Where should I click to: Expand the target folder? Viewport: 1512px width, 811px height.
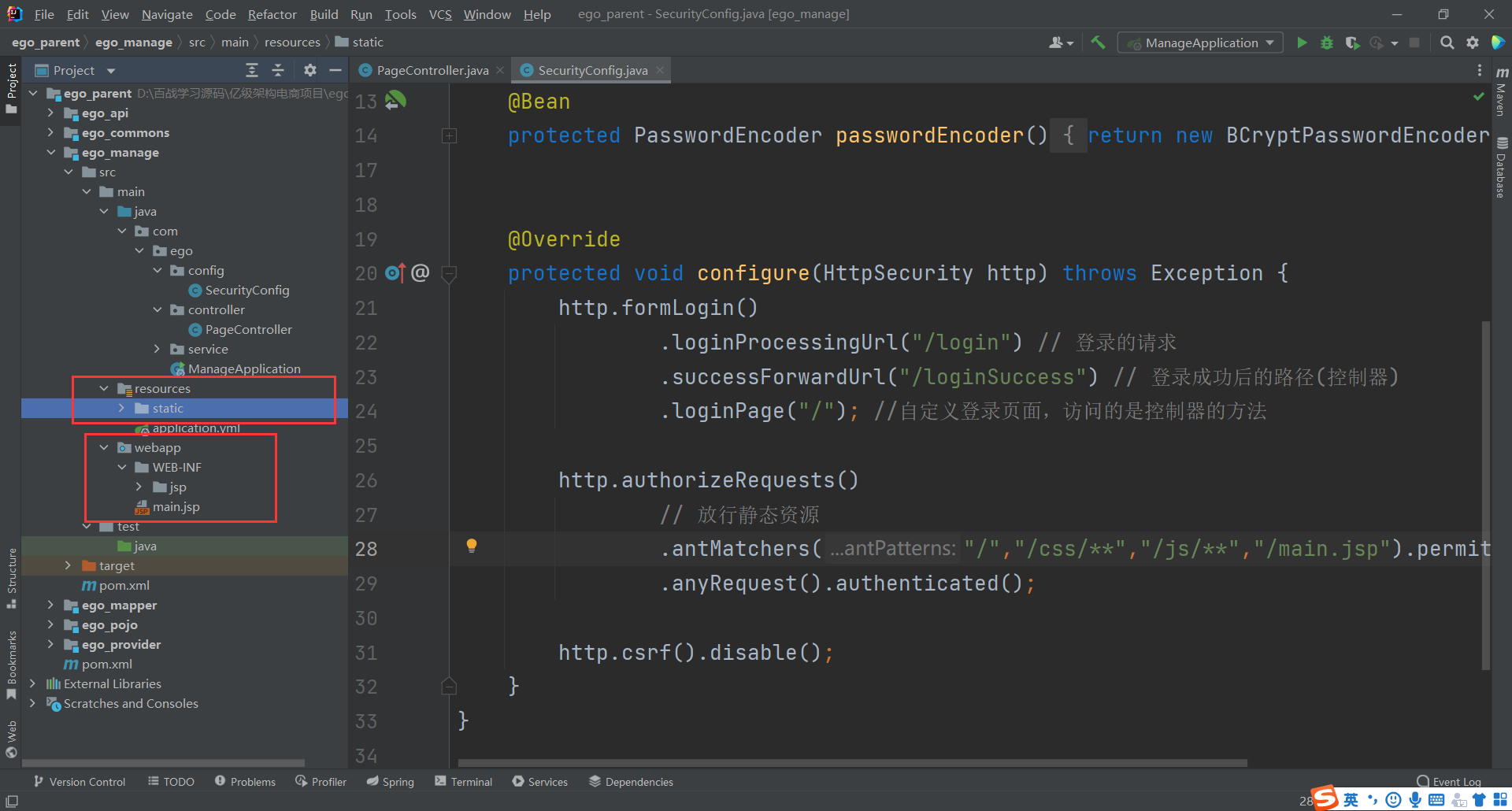(x=69, y=565)
